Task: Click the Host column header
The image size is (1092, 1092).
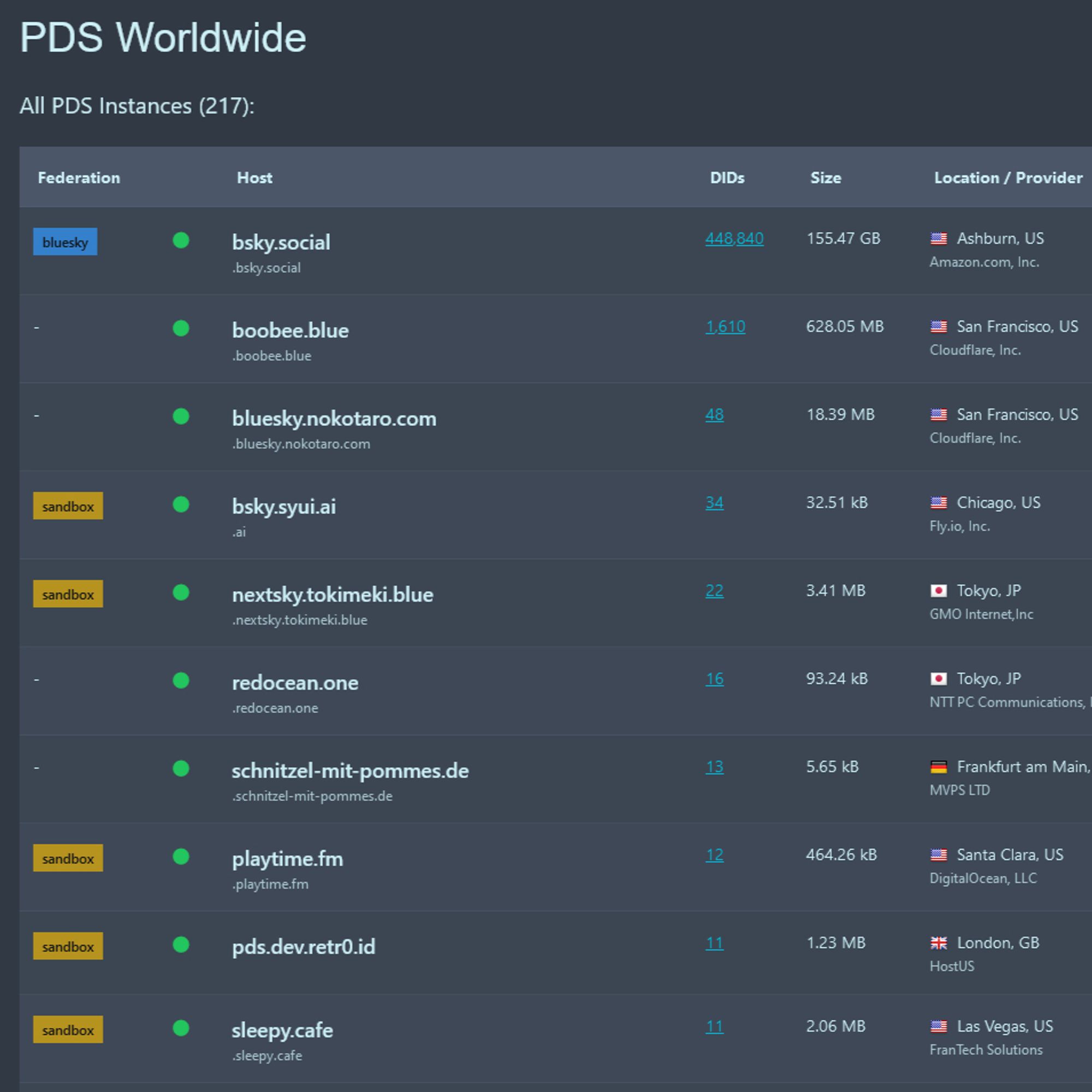Action: tap(254, 177)
